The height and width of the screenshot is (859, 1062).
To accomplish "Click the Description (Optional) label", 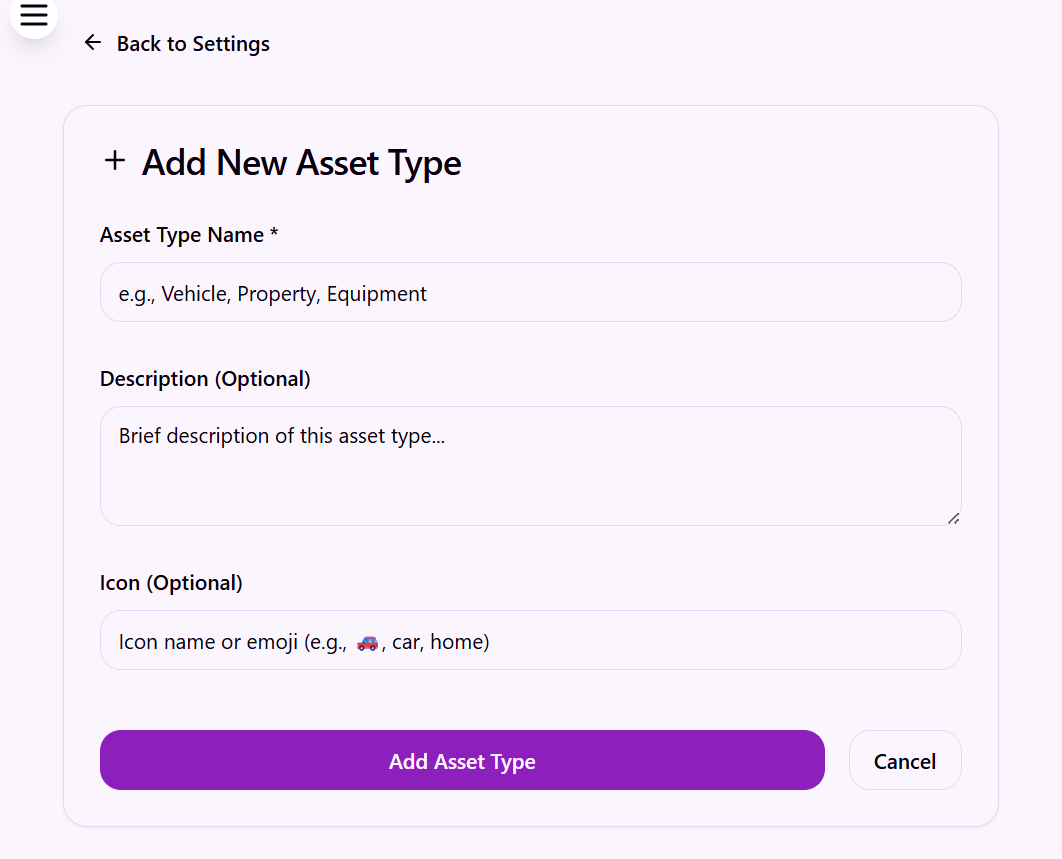I will [205, 379].
